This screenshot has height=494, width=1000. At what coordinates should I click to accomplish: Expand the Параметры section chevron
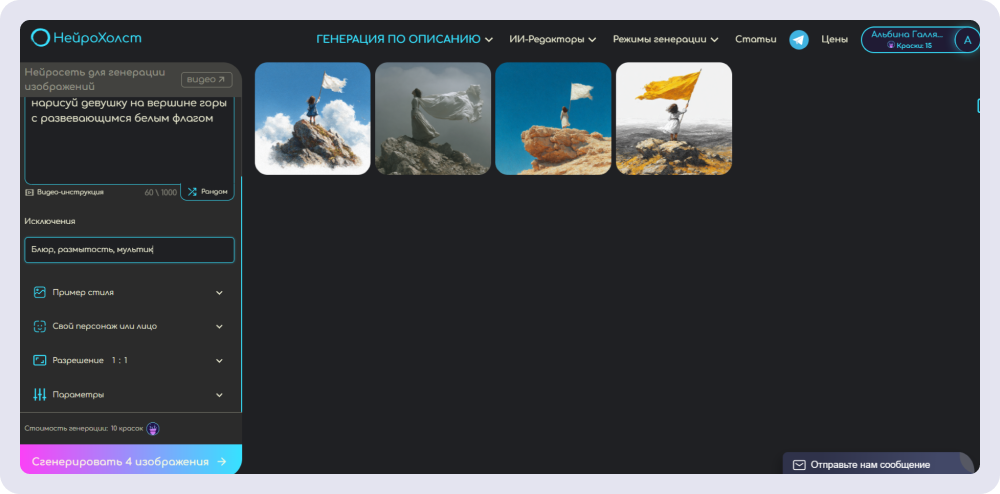[x=219, y=395]
